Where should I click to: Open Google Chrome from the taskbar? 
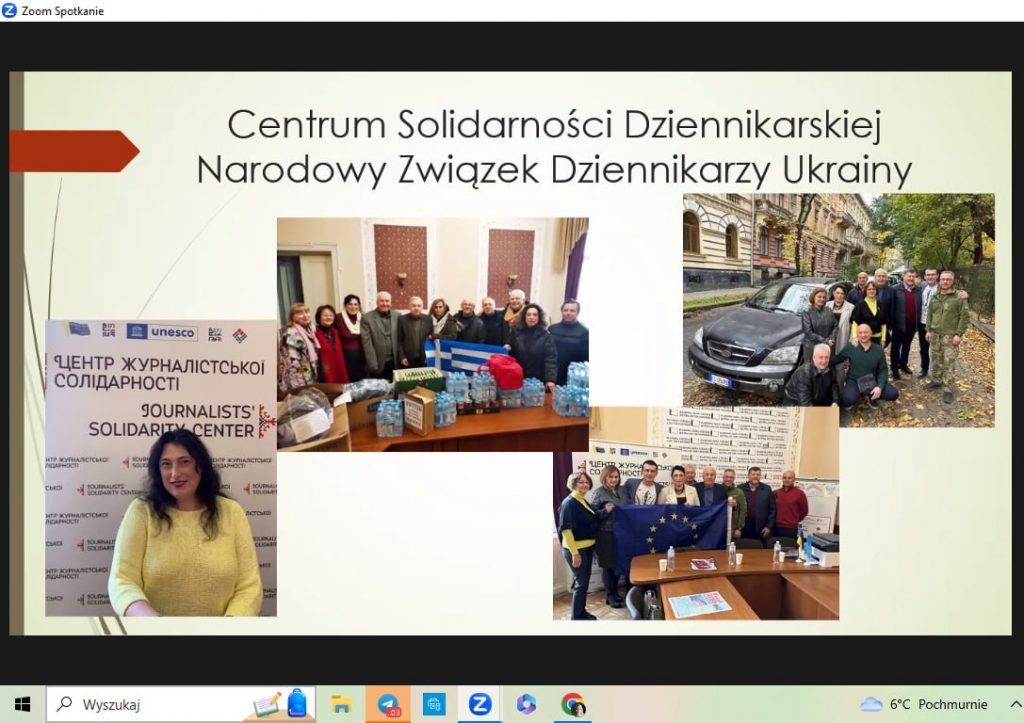tap(573, 704)
